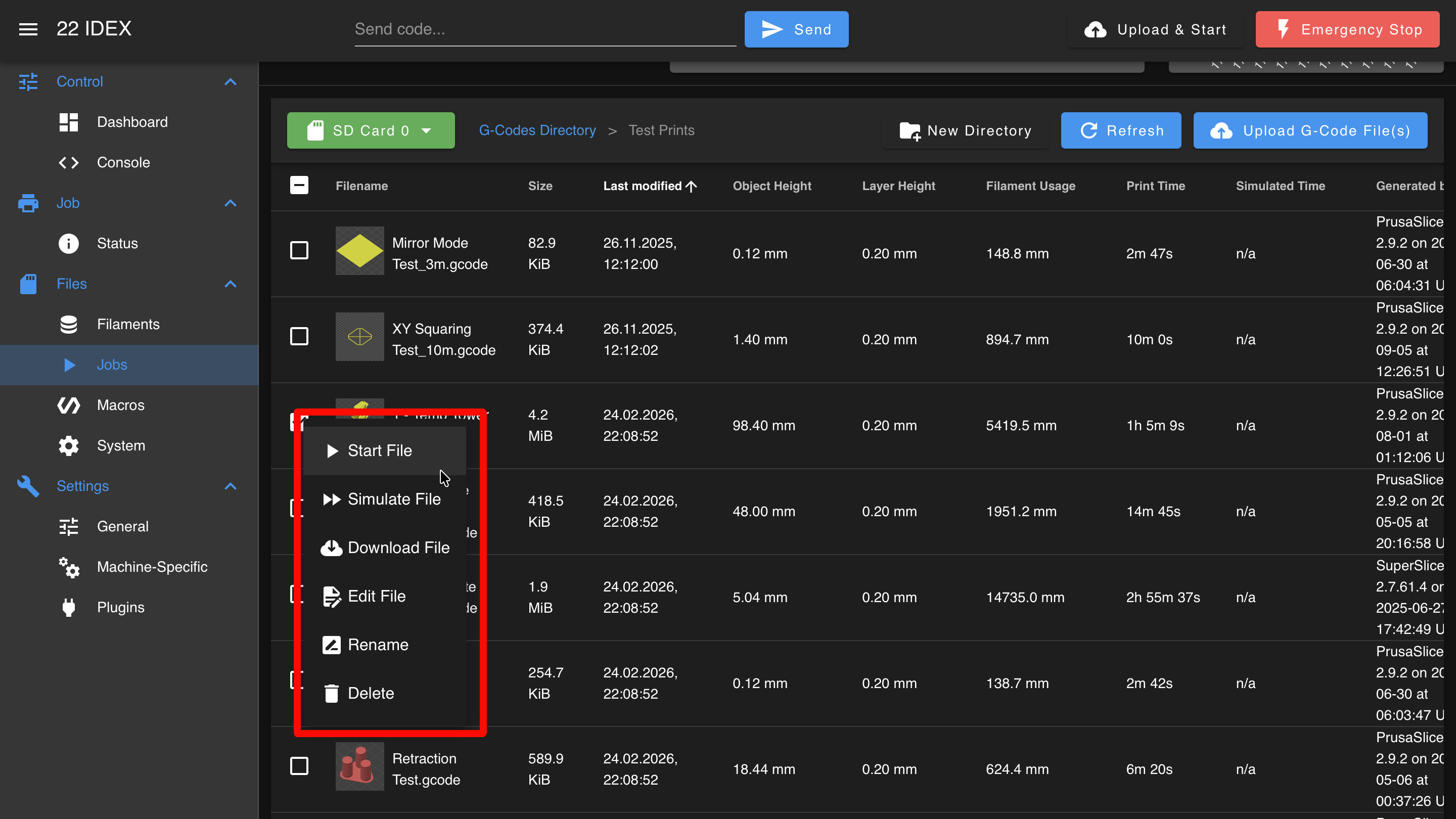Choose Simulate File from context menu

385,499
